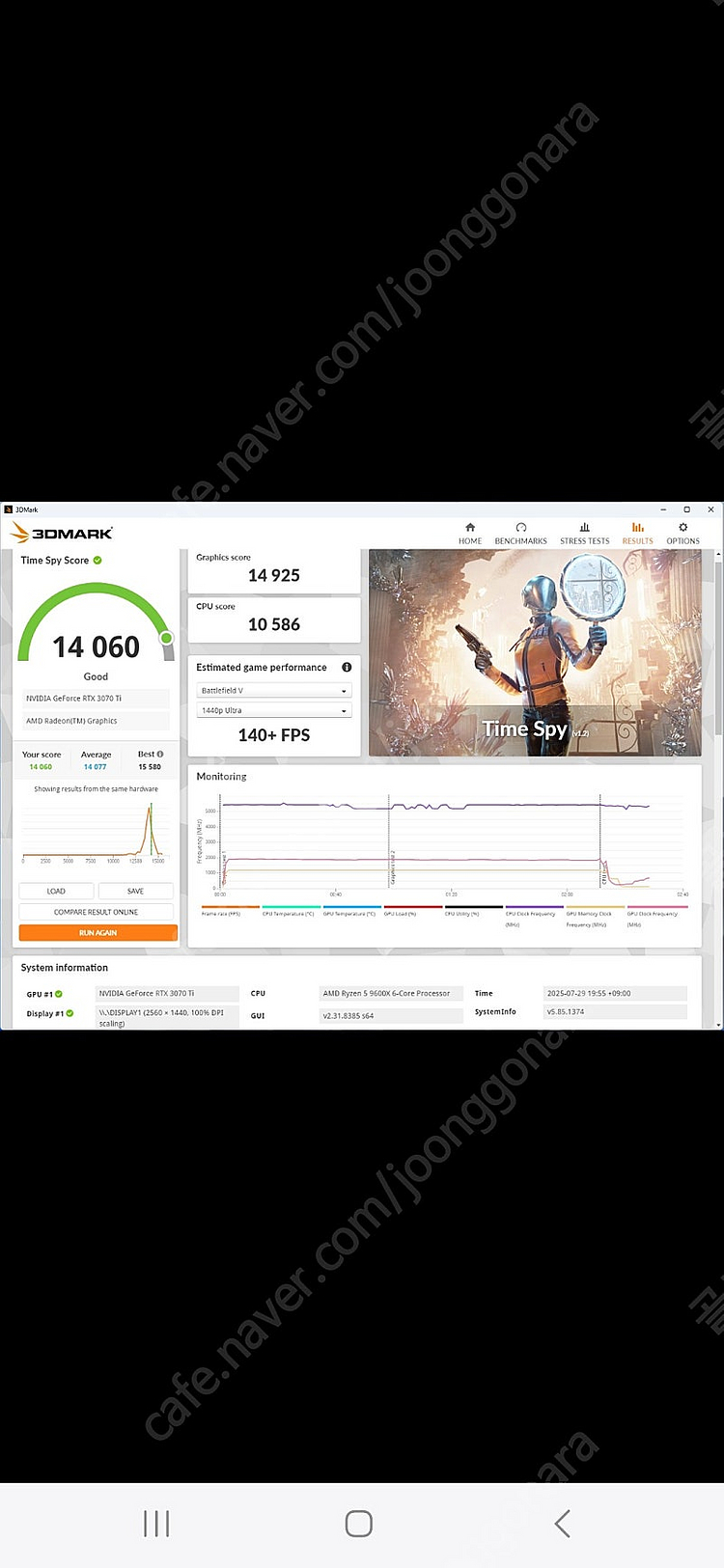Toggle GPU Temperature legend entry
Screen dimensions: 724x1568
pos(351,910)
